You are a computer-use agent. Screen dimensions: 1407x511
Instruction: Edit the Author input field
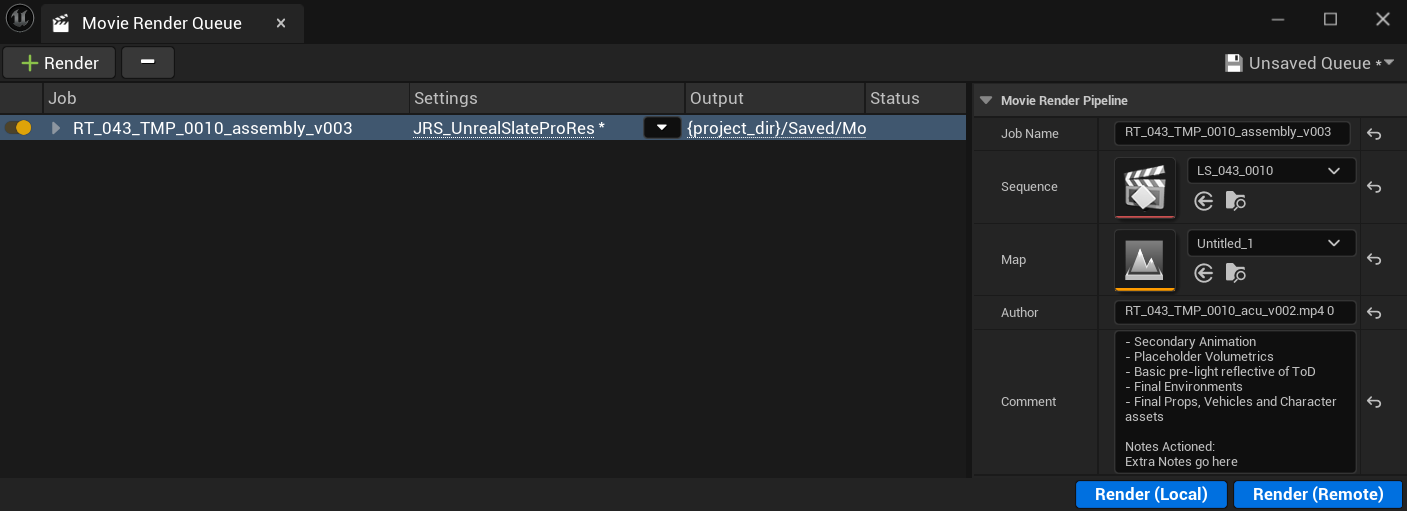click(1235, 312)
